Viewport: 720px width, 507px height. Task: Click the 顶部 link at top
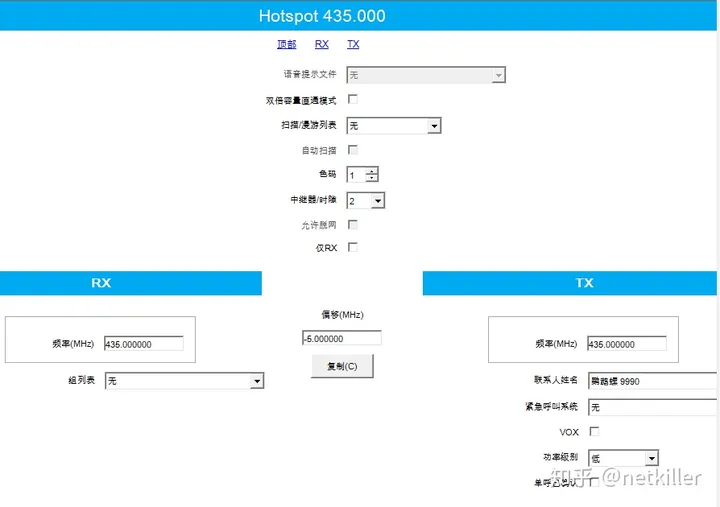click(286, 44)
